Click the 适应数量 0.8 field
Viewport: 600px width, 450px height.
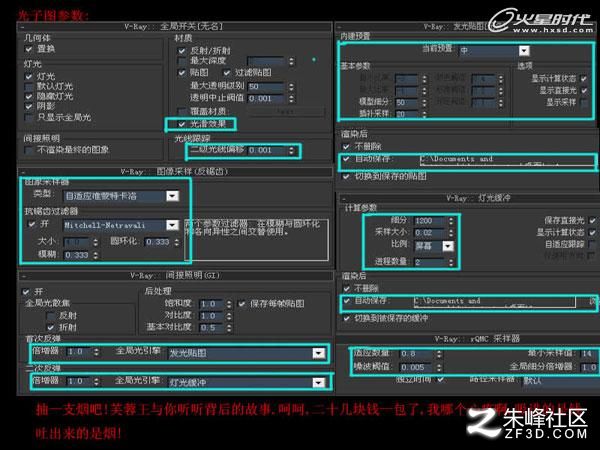coord(416,354)
